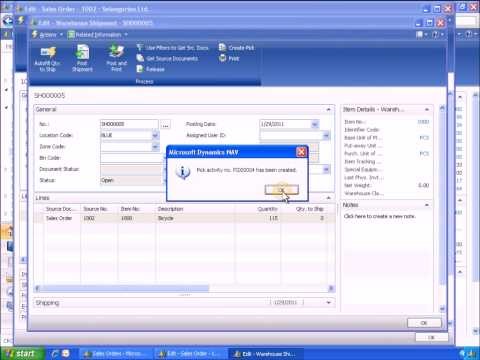Confirm the pick created message with OK
The height and width of the screenshot is (360, 480).
[x=281, y=190]
